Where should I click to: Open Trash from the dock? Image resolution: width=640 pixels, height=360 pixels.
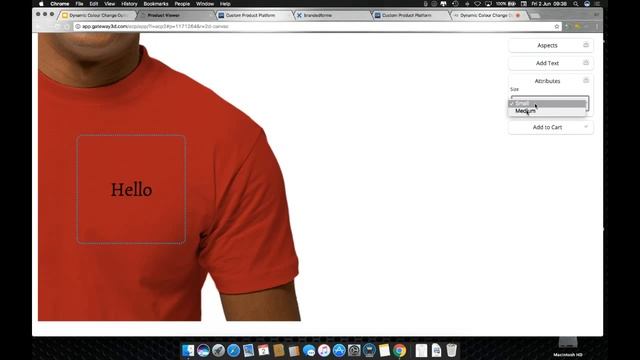pyautogui.click(x=451, y=350)
